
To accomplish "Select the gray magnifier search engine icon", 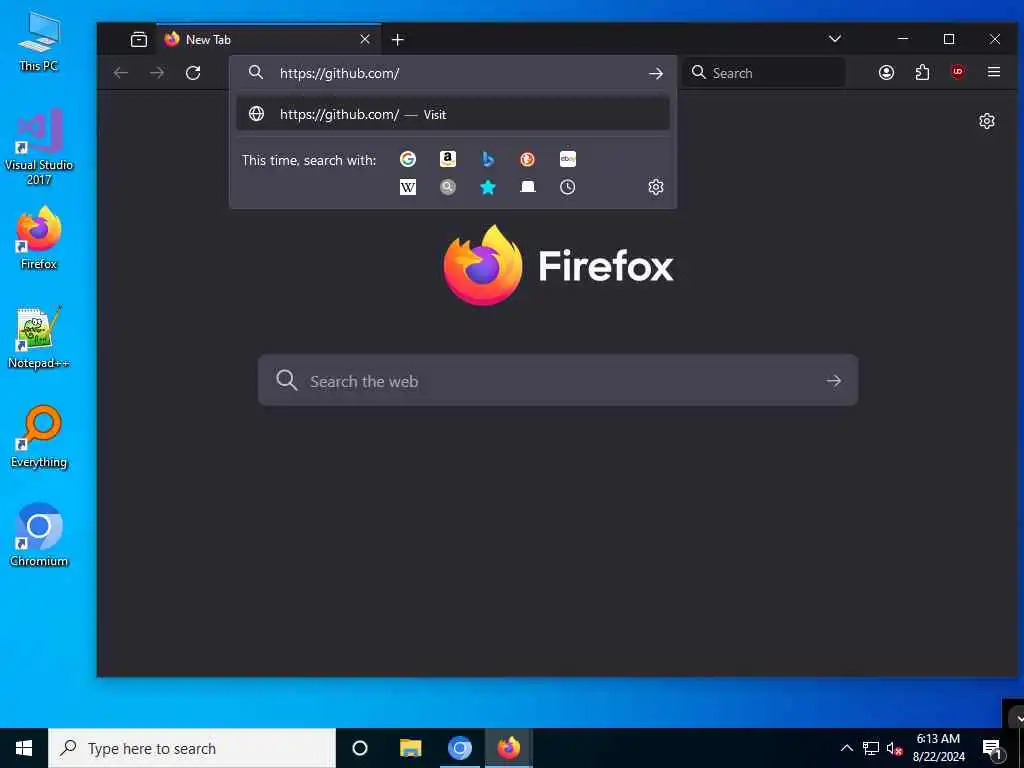I will point(447,187).
